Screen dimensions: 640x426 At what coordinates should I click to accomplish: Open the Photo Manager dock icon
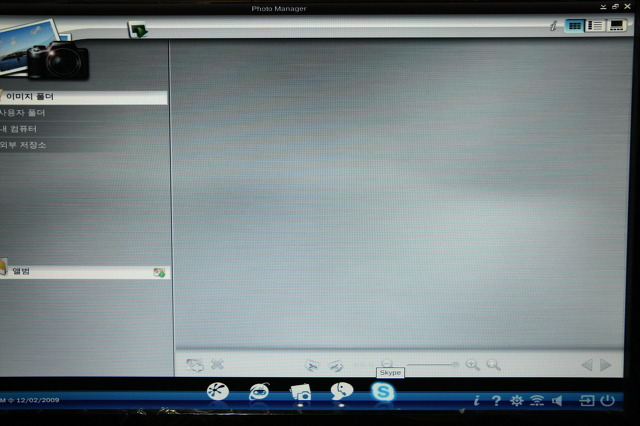pos(301,392)
